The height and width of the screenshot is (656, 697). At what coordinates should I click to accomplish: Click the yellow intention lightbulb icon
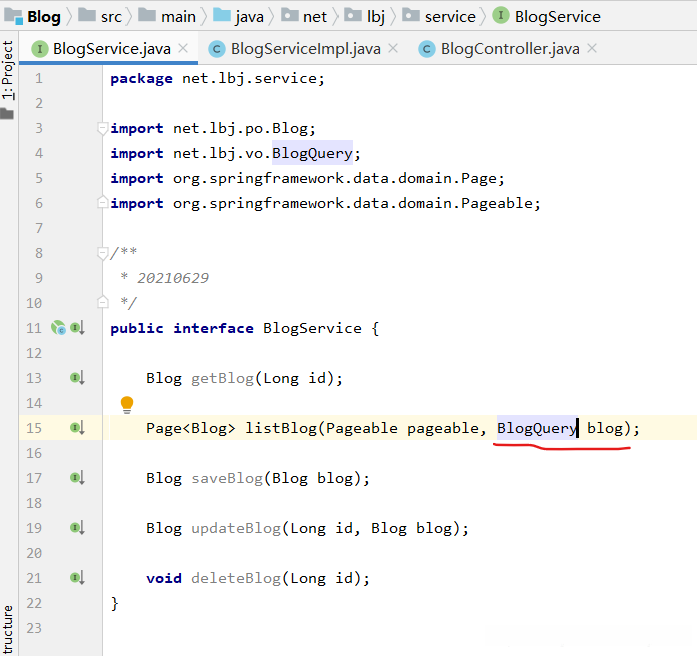tap(127, 405)
